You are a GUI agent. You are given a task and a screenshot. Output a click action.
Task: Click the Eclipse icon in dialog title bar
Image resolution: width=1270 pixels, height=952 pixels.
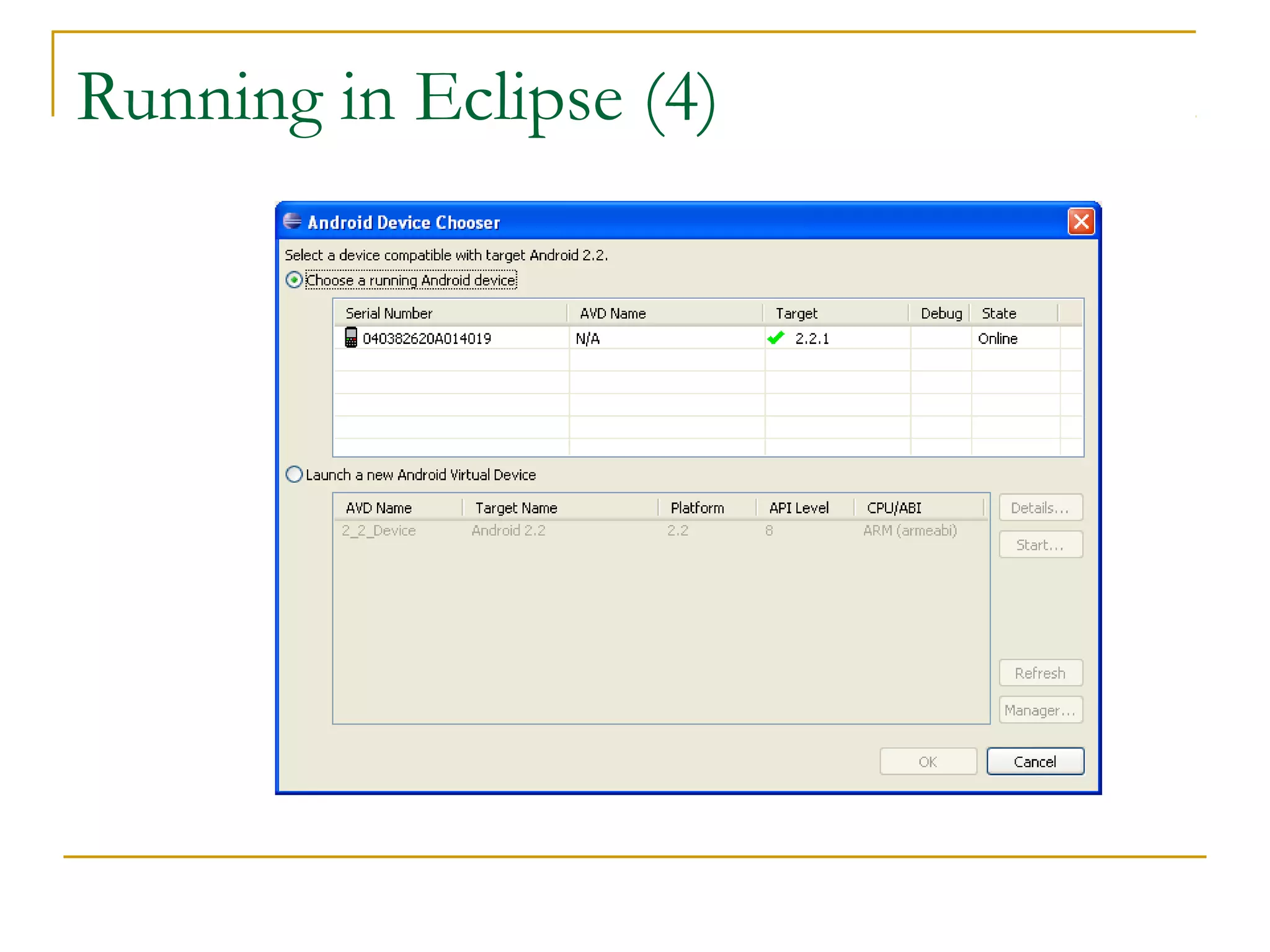pyautogui.click(x=292, y=221)
